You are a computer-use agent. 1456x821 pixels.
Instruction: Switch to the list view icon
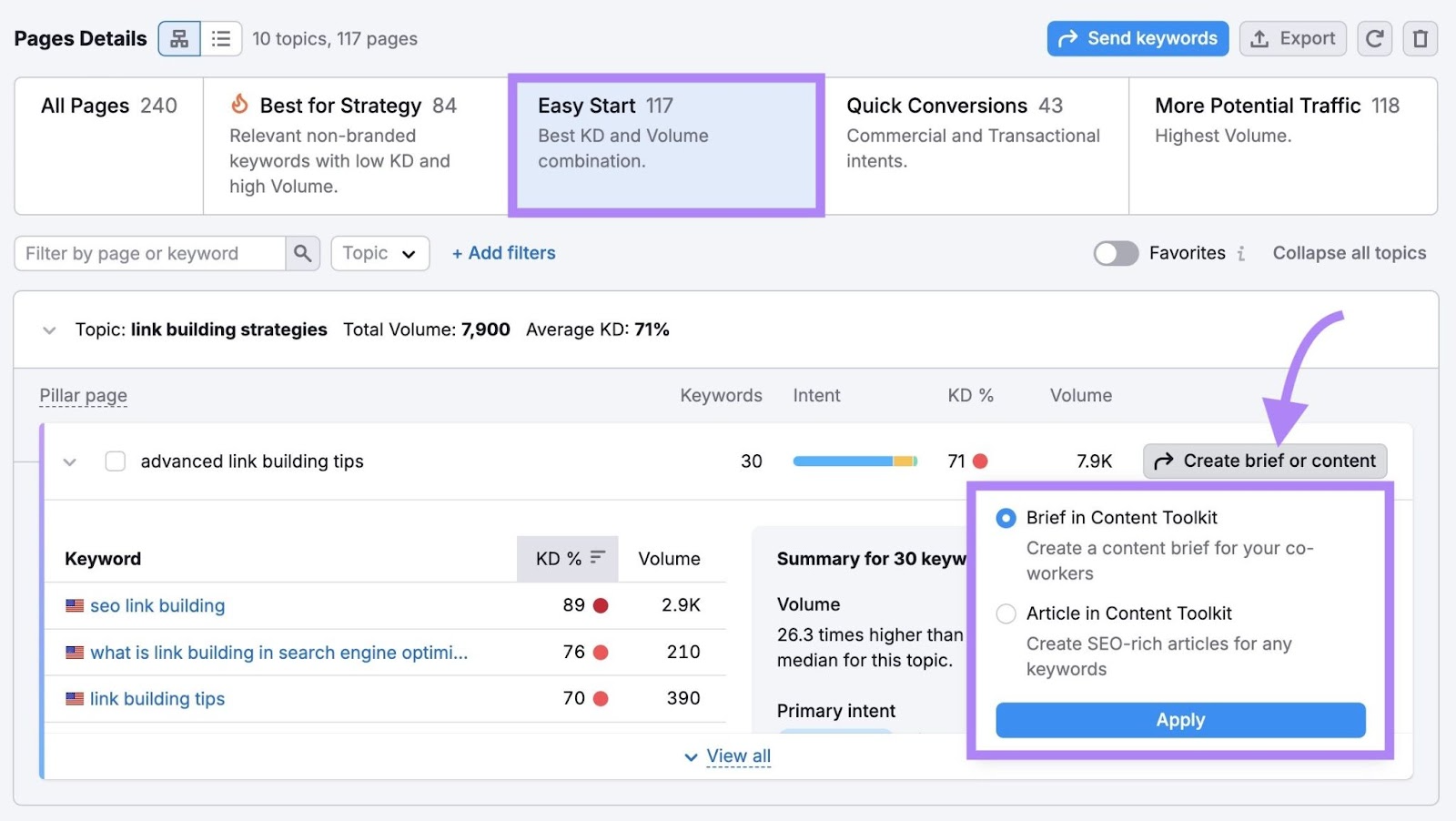(221, 38)
